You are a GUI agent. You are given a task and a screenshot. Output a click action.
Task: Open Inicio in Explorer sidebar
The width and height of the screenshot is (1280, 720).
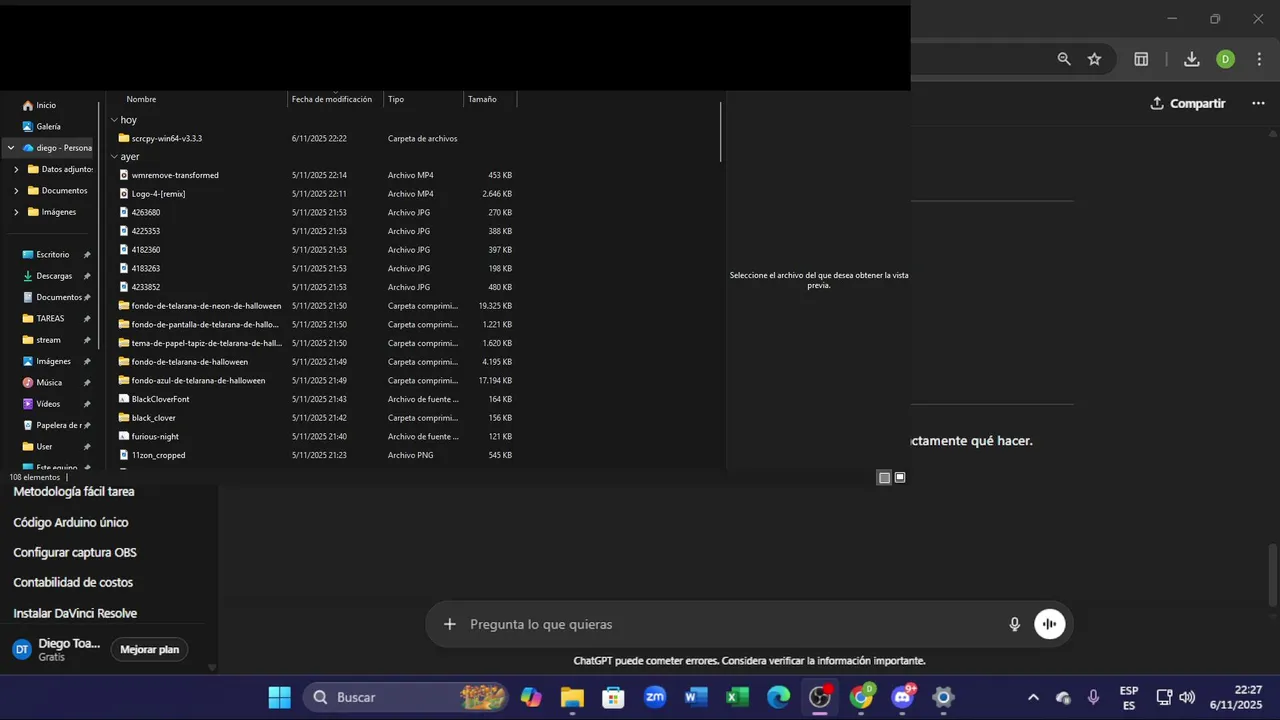(x=40, y=105)
